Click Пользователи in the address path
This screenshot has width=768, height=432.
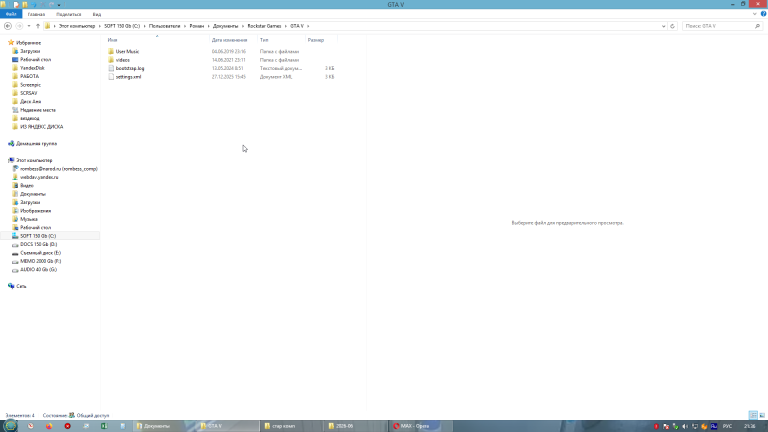pyautogui.click(x=165, y=26)
